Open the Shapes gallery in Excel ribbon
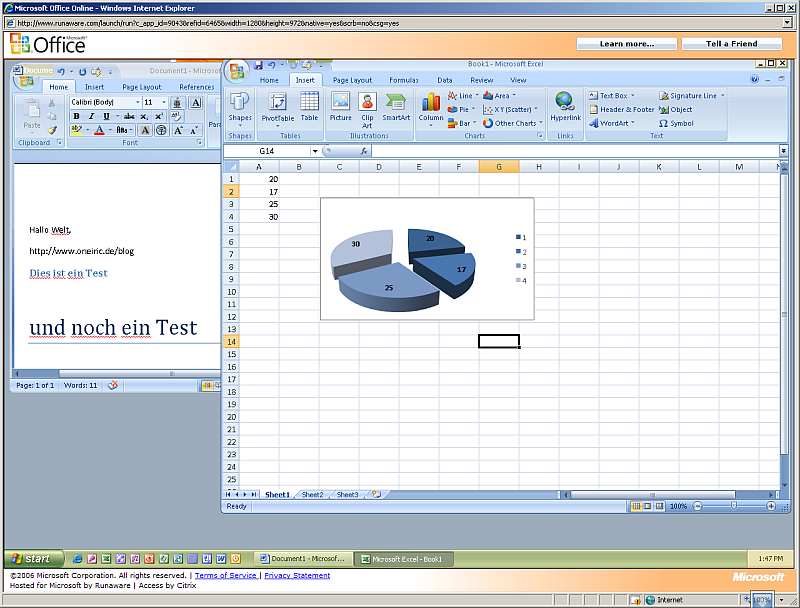Image resolution: width=800 pixels, height=608 pixels. pyautogui.click(x=240, y=109)
